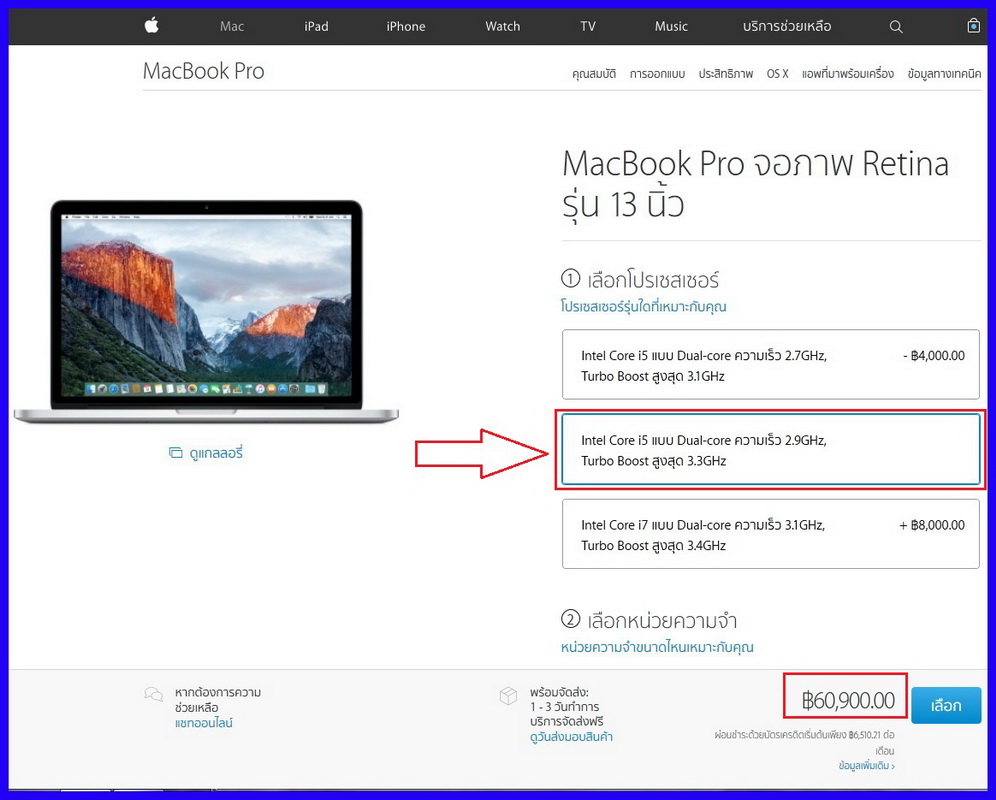Click the Apple logo home icon
This screenshot has height=800, width=996.
tap(151, 25)
